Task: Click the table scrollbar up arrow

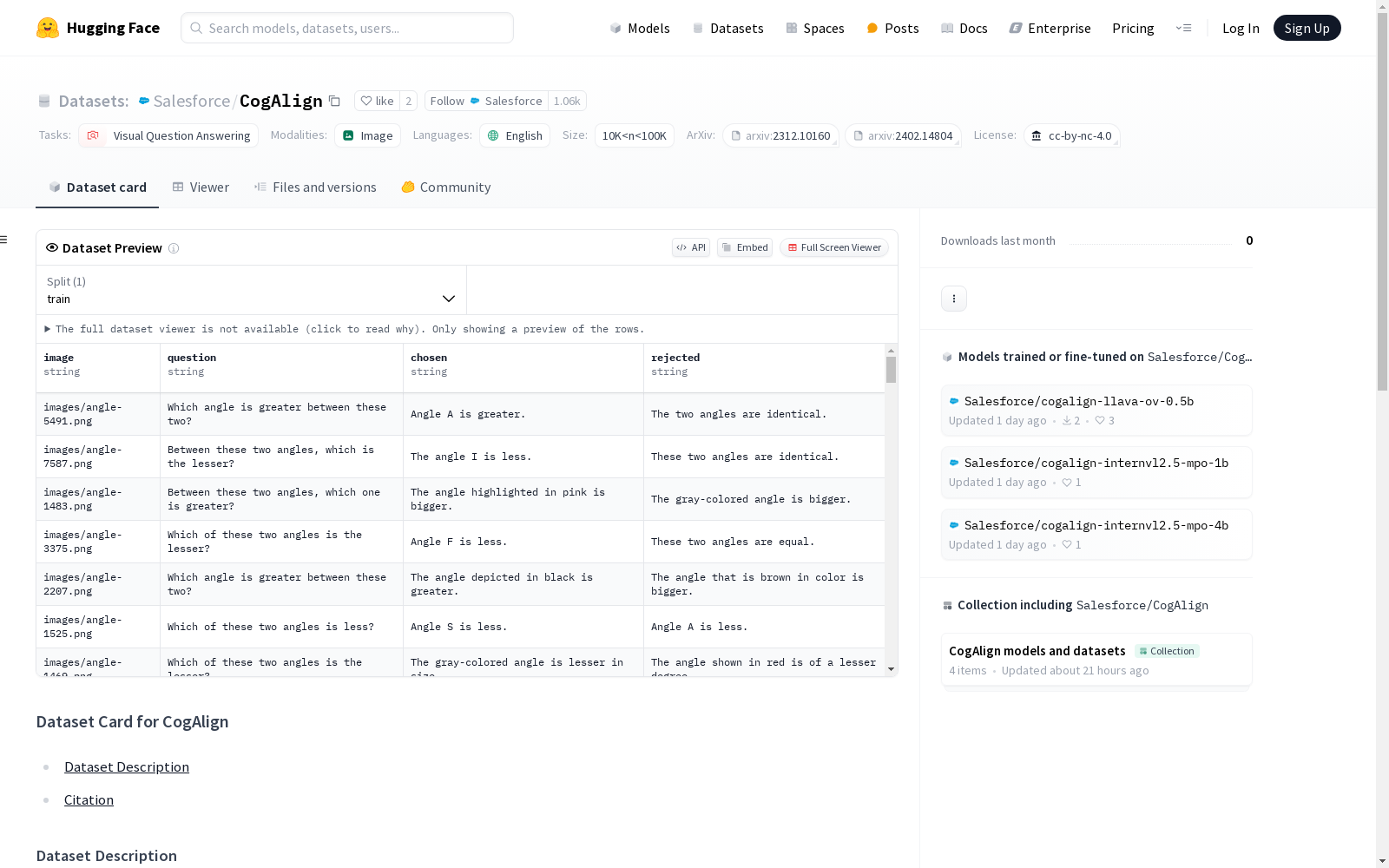Action: (x=891, y=351)
